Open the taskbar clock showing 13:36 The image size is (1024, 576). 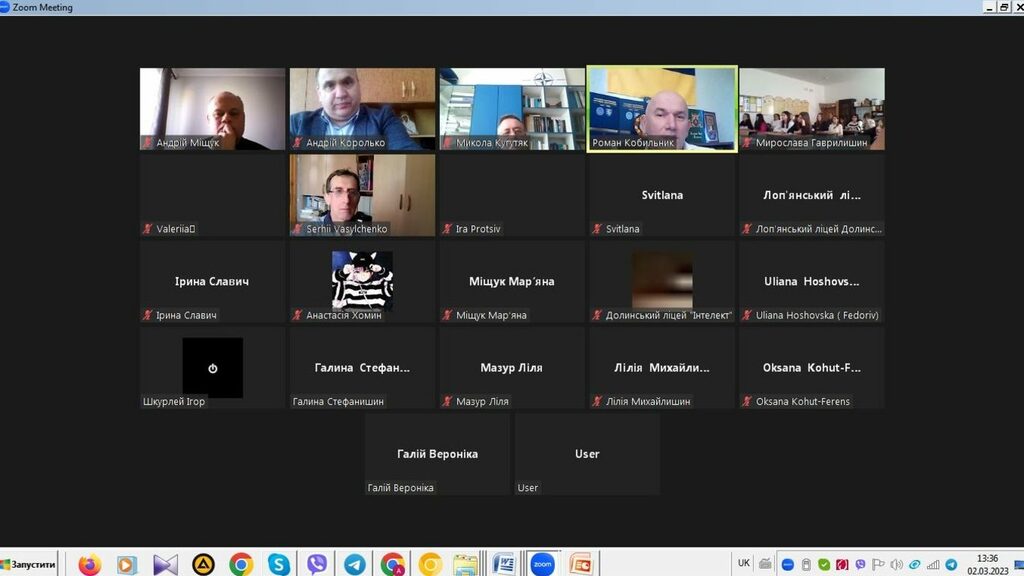pyautogui.click(x=986, y=564)
